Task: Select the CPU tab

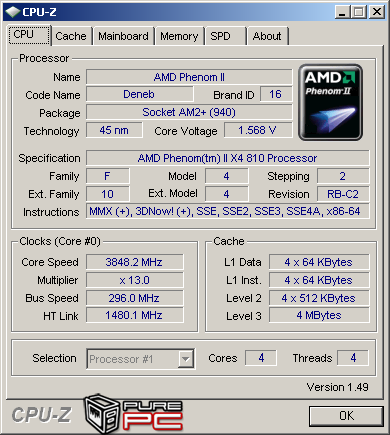Action: [29, 35]
